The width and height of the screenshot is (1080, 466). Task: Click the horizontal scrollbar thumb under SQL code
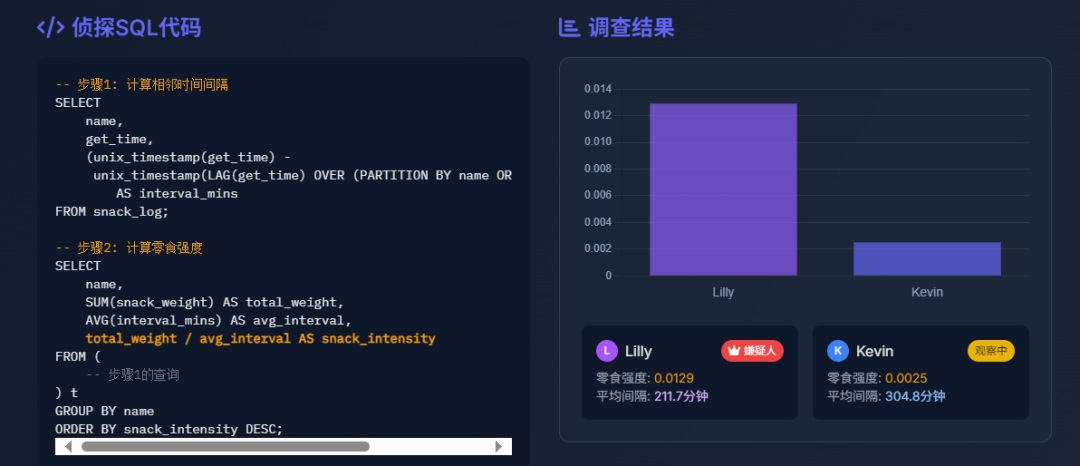click(x=225, y=446)
